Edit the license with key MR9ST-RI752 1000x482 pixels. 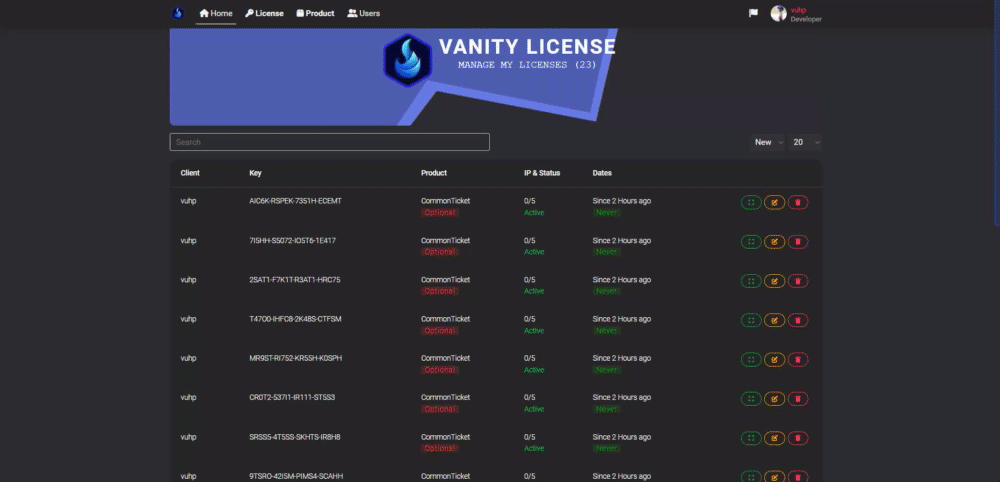coord(774,360)
